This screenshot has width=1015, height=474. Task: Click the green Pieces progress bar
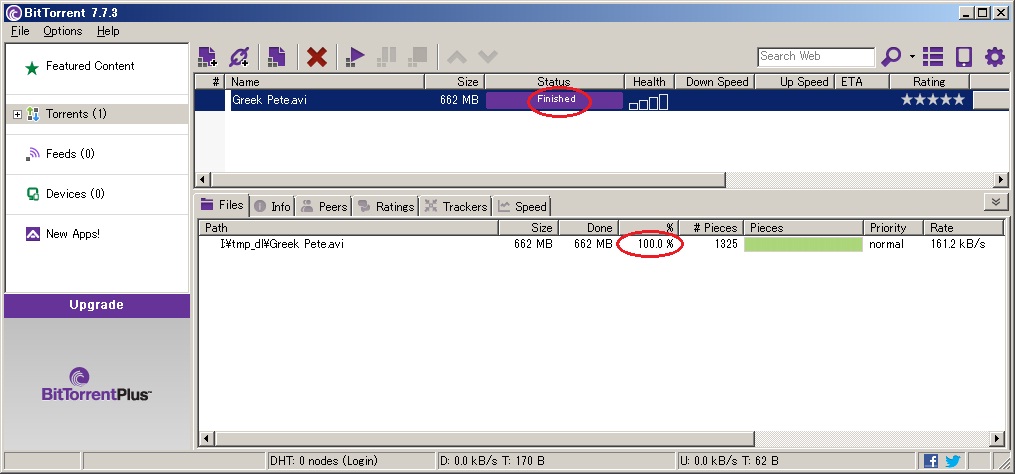(803, 244)
